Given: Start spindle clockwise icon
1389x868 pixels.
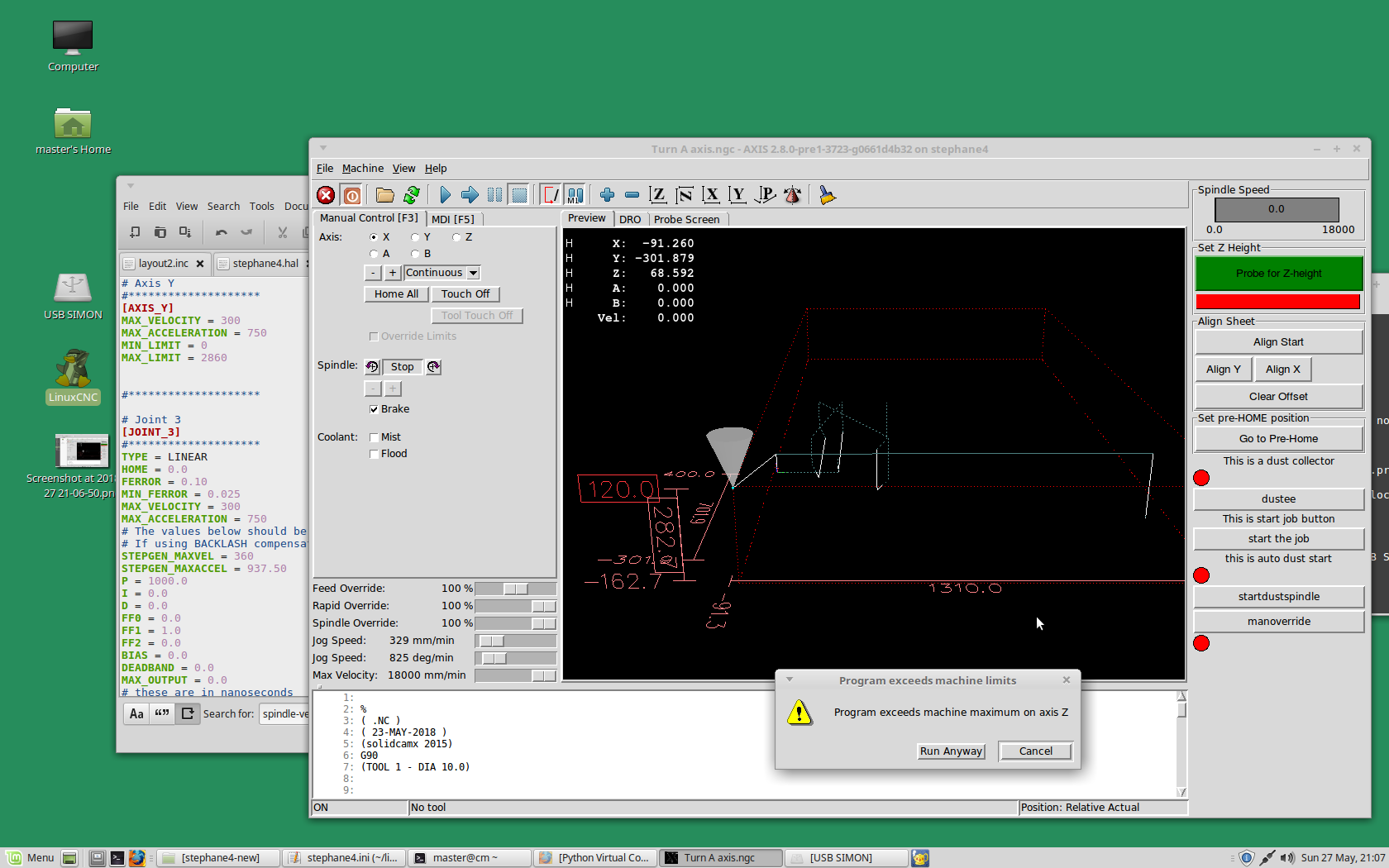Looking at the screenshot, I should point(434,367).
